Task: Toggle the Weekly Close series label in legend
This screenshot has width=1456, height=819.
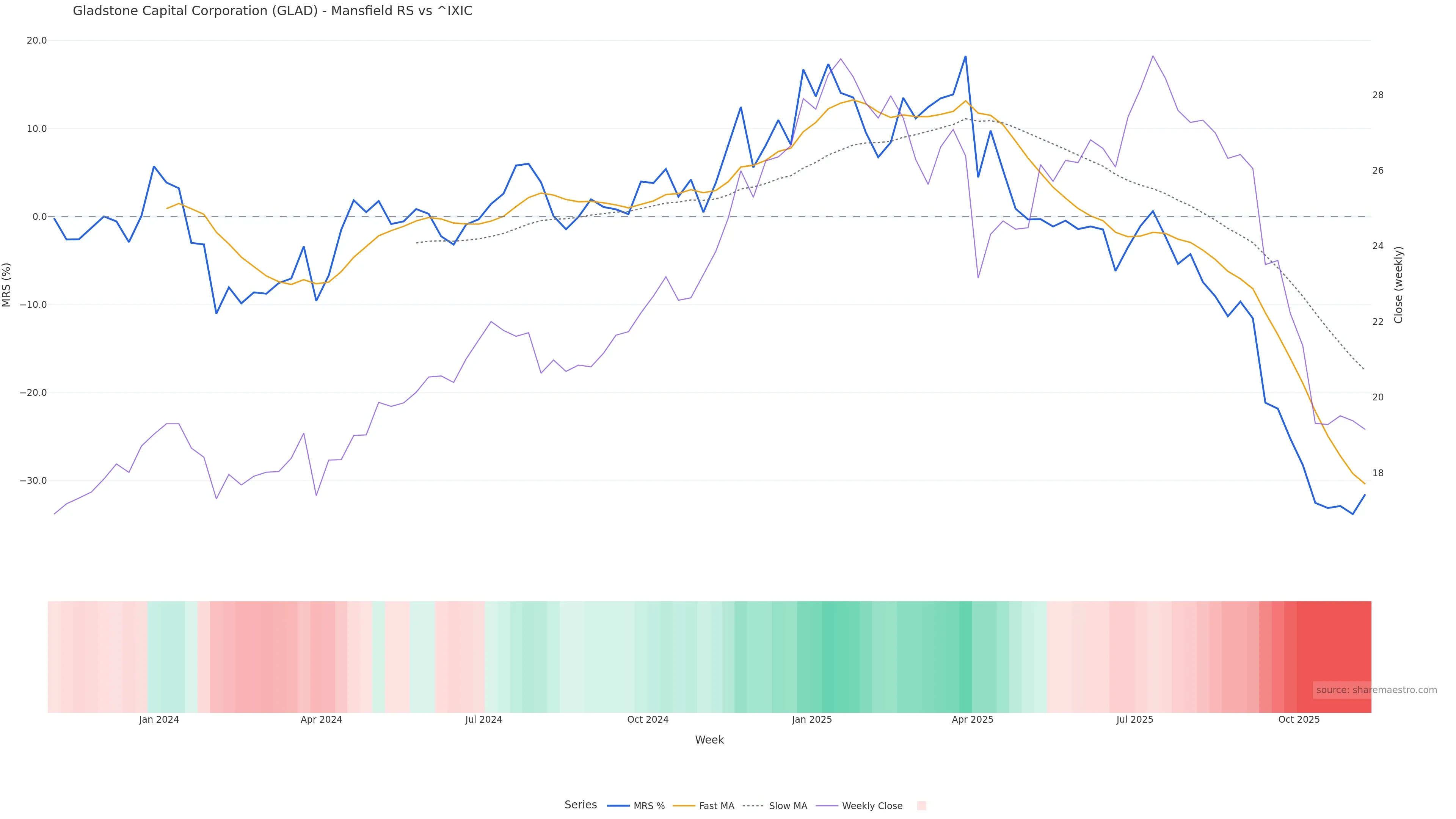Action: (x=872, y=806)
